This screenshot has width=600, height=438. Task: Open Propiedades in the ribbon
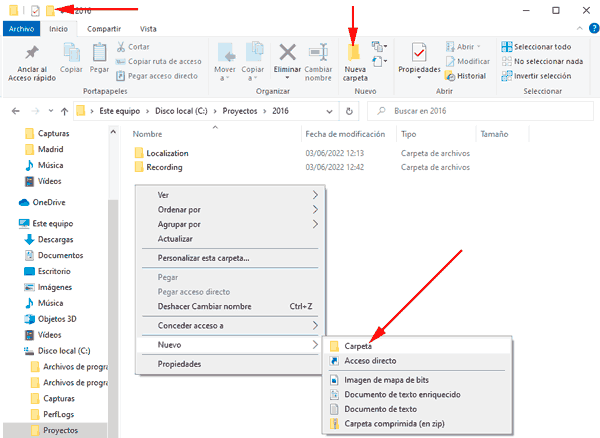coord(419,61)
